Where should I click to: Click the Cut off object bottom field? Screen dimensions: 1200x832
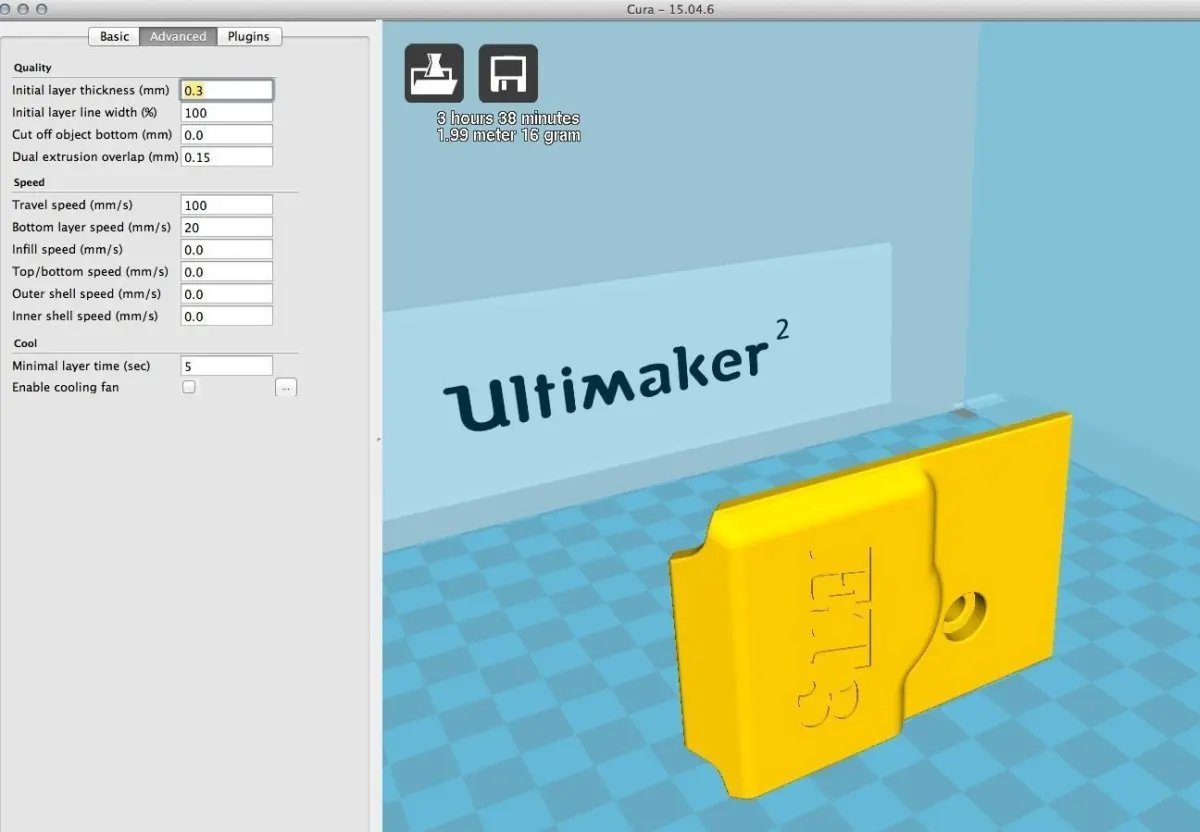pyautogui.click(x=227, y=135)
